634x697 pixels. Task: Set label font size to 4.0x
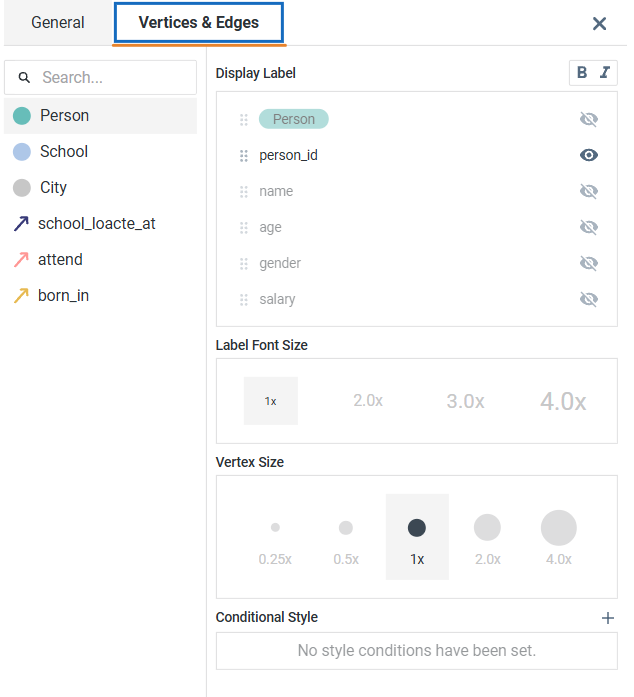point(563,401)
